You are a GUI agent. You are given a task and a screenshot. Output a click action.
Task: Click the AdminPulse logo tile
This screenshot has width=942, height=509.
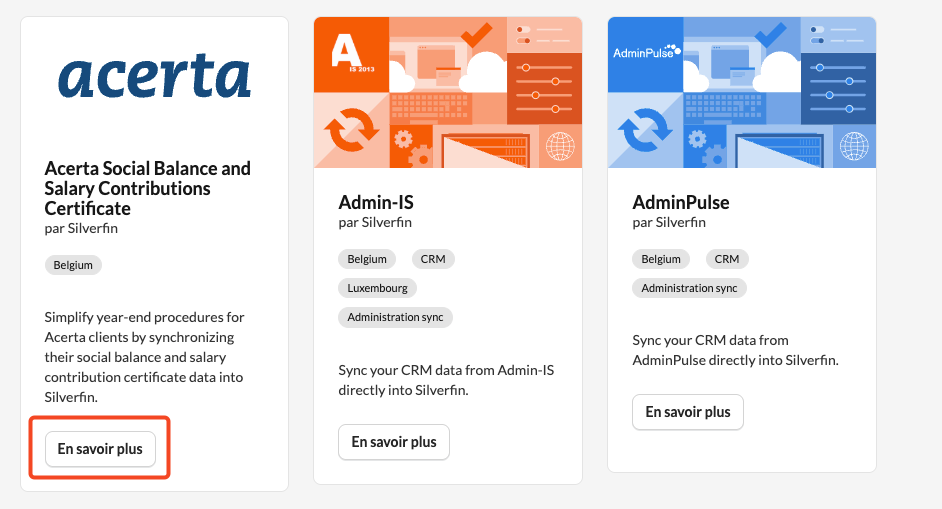645,55
